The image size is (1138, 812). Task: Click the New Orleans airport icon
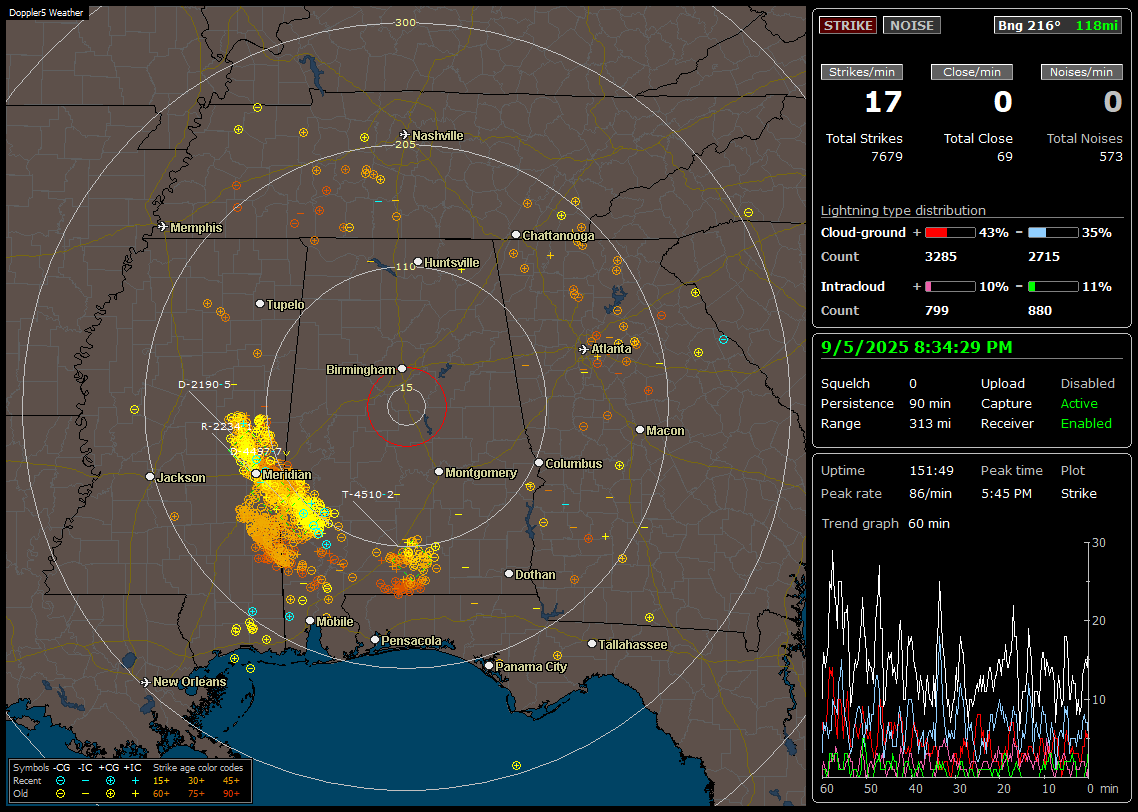(146, 682)
